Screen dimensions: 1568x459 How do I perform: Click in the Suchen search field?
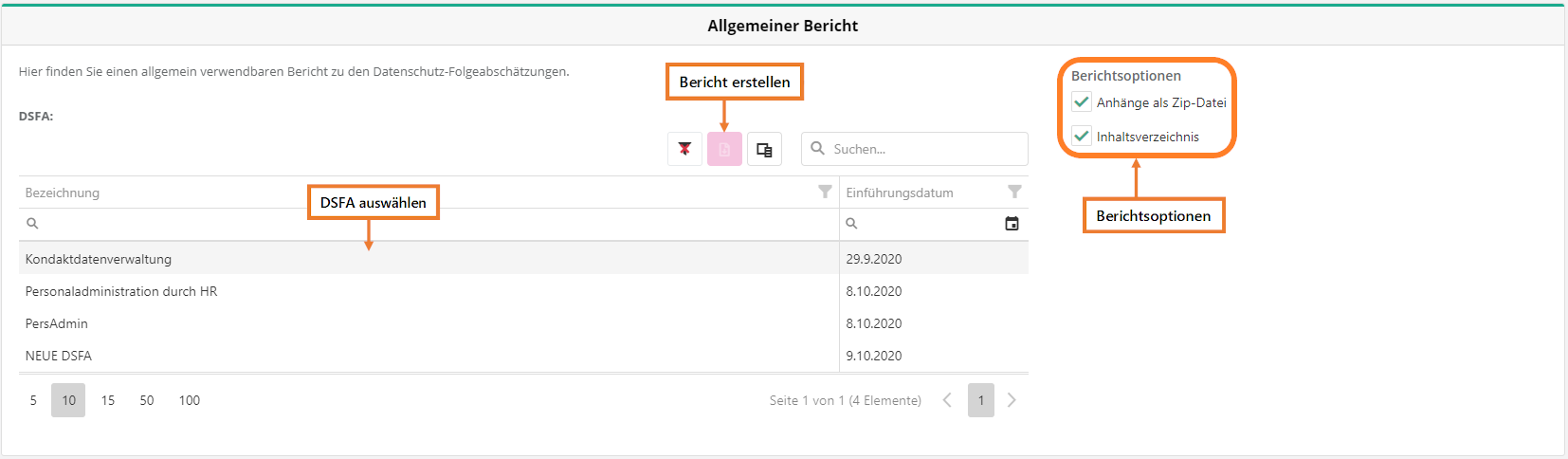[924, 149]
